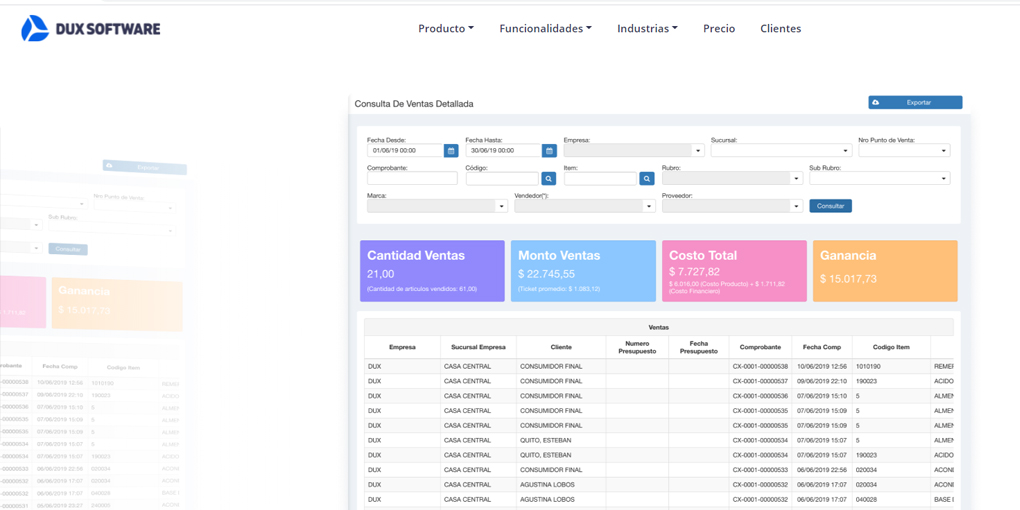Open the Funcionalidades menu

click(545, 29)
